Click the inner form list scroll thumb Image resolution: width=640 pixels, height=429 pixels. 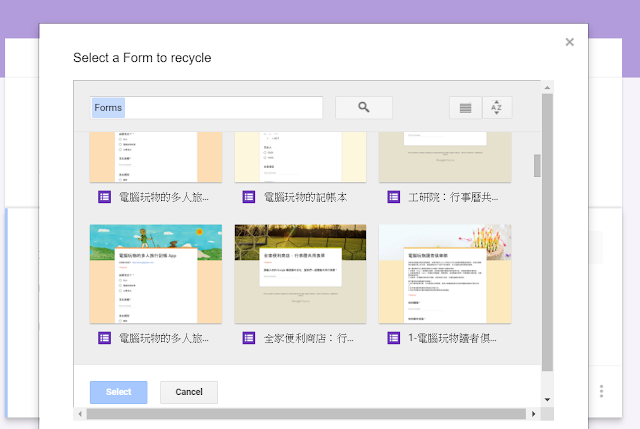(x=537, y=165)
